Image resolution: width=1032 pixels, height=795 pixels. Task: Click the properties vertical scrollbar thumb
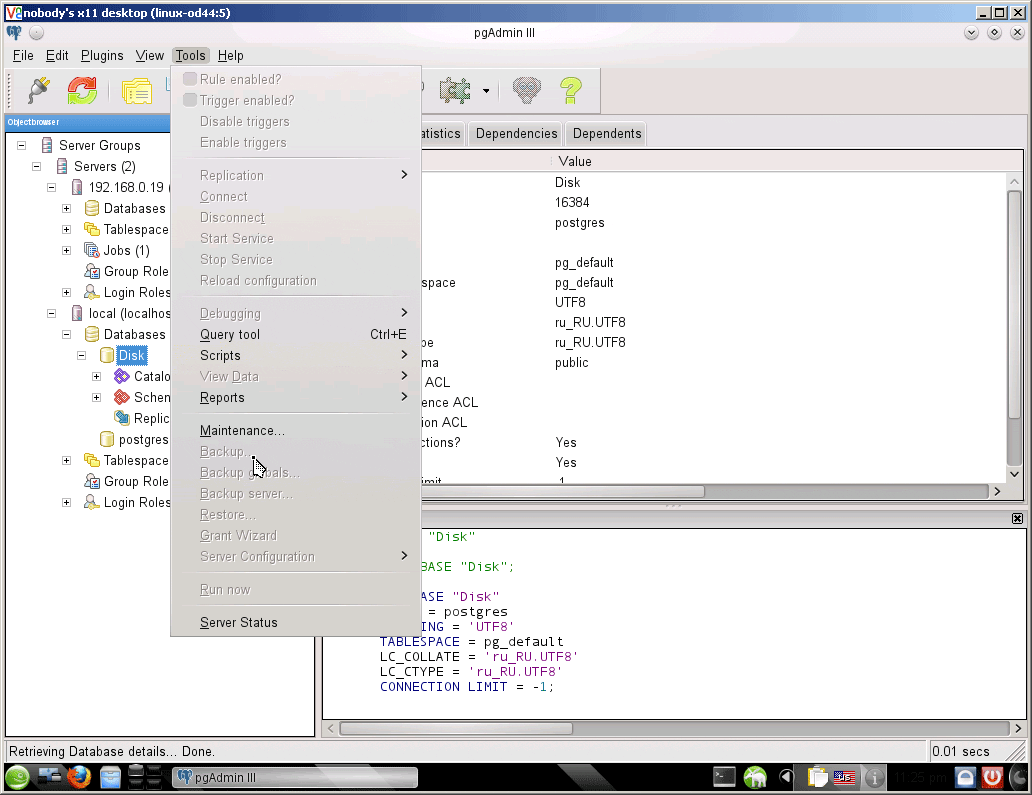[1014, 304]
